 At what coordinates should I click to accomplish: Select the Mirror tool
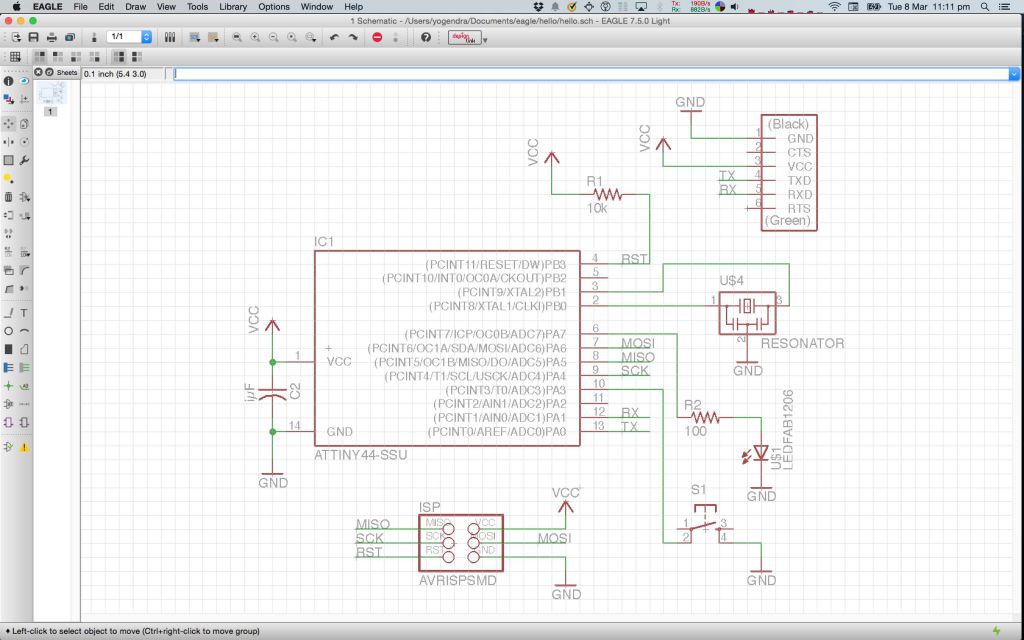point(8,141)
